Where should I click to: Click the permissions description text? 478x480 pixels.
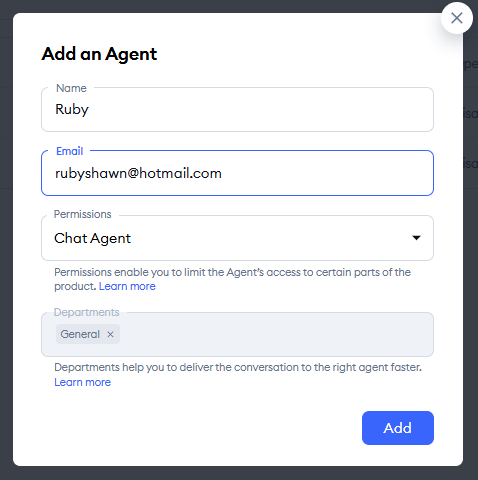(x=232, y=279)
